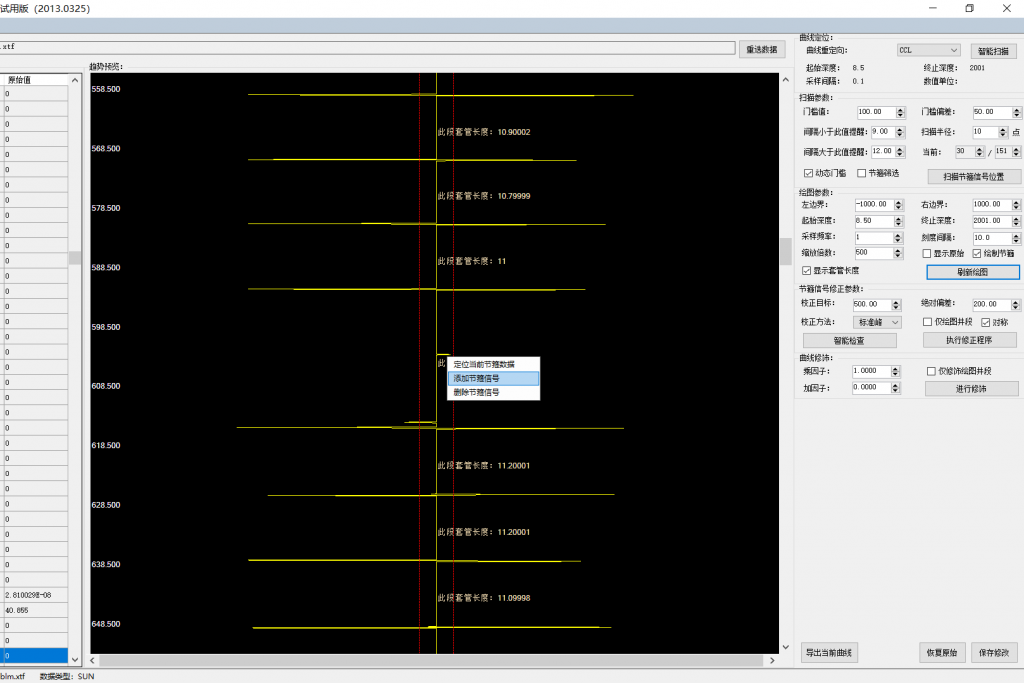Image resolution: width=1024 pixels, height=683 pixels.
Task: Select the data cell showing 2.810029E-08
Action: (x=34, y=596)
